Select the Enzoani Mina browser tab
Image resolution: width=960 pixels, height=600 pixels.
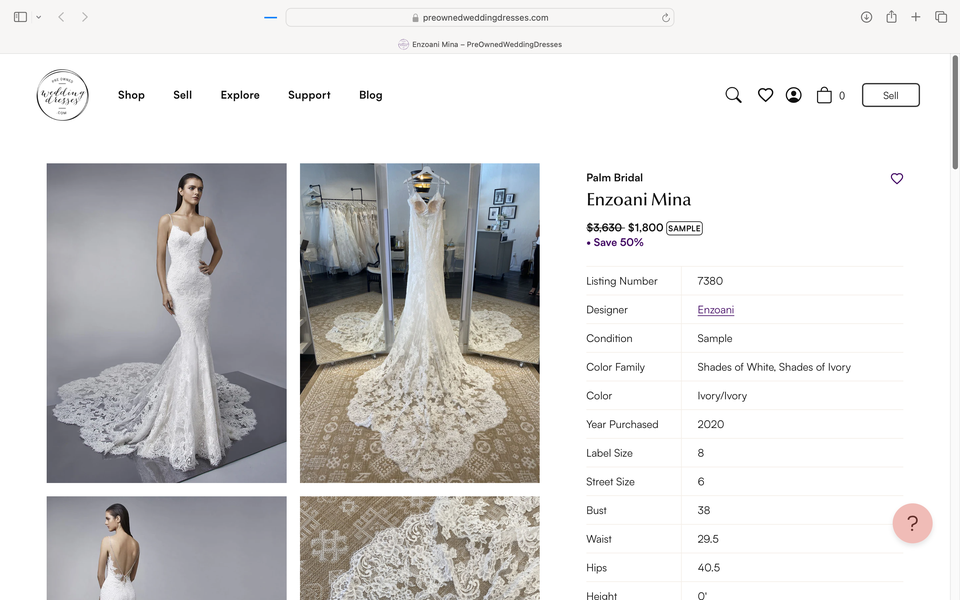point(480,44)
